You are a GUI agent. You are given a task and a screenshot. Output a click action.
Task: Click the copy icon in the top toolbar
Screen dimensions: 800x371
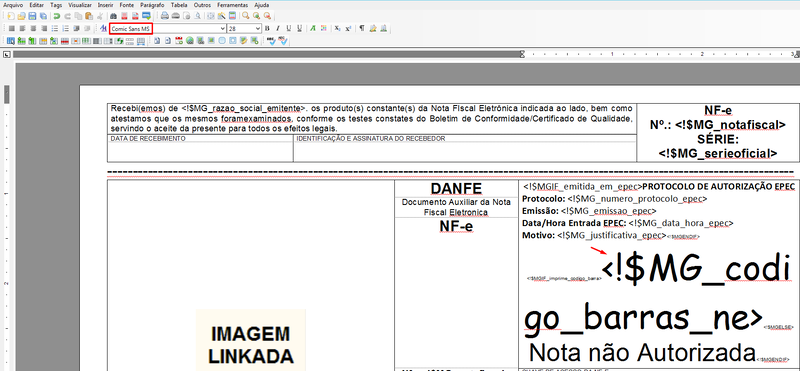pos(78,16)
